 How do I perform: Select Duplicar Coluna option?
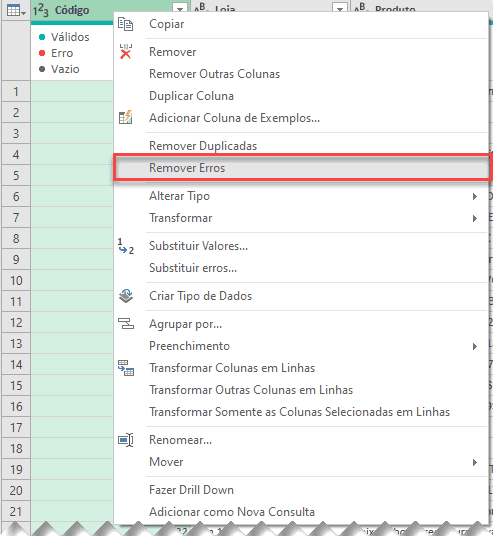coord(191,96)
